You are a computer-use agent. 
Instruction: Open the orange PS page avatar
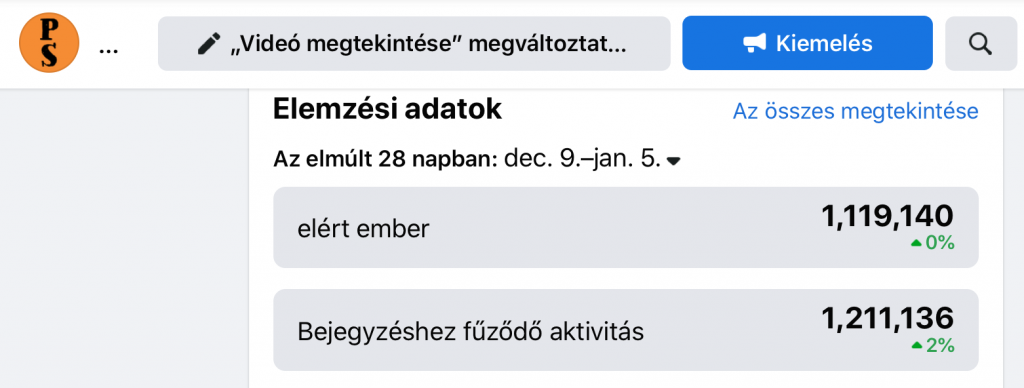click(49, 43)
